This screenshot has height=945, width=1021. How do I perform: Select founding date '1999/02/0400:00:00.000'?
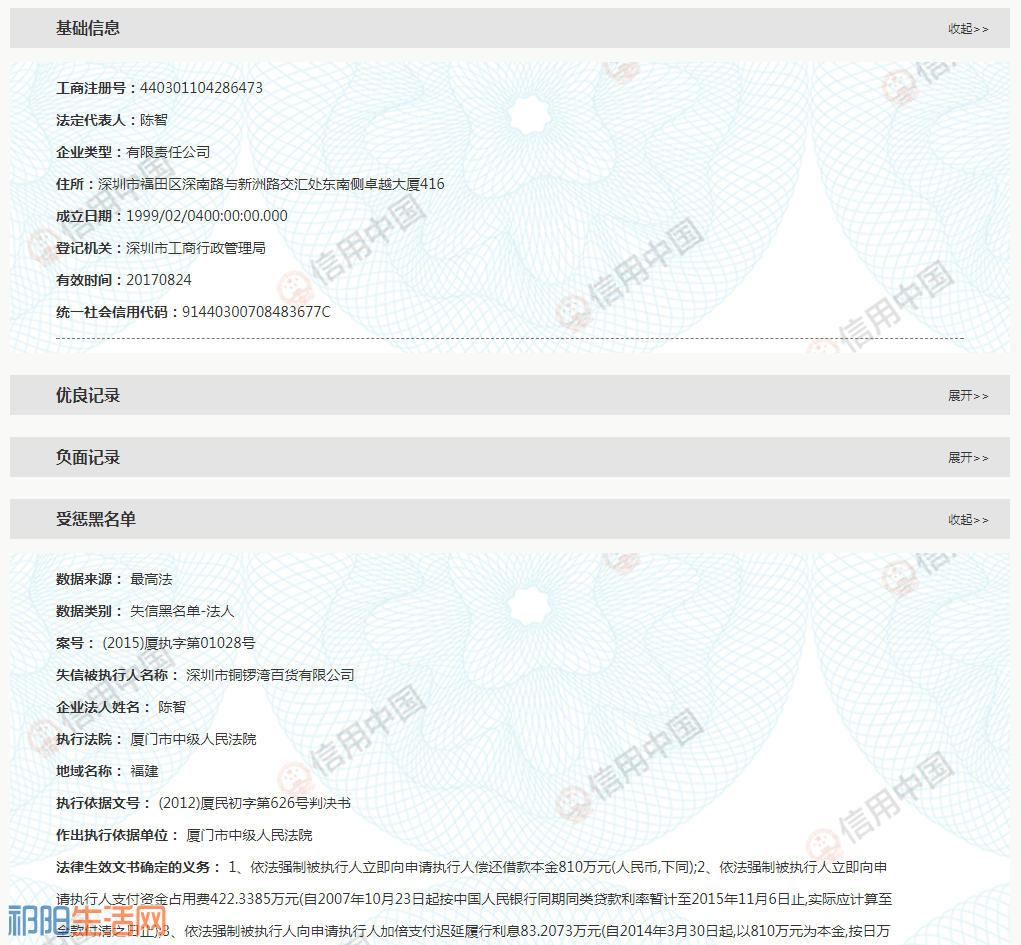click(206, 216)
